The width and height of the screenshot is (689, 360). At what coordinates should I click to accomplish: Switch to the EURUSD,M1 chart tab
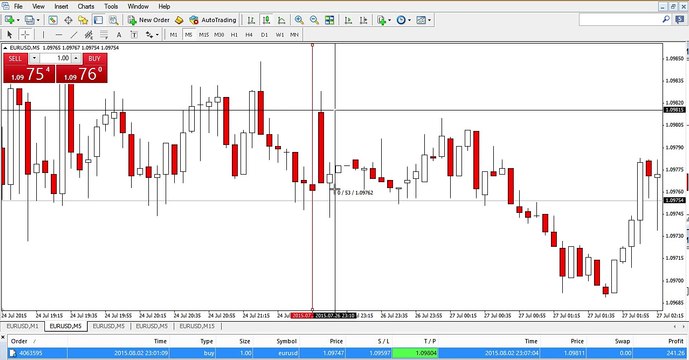point(22,326)
